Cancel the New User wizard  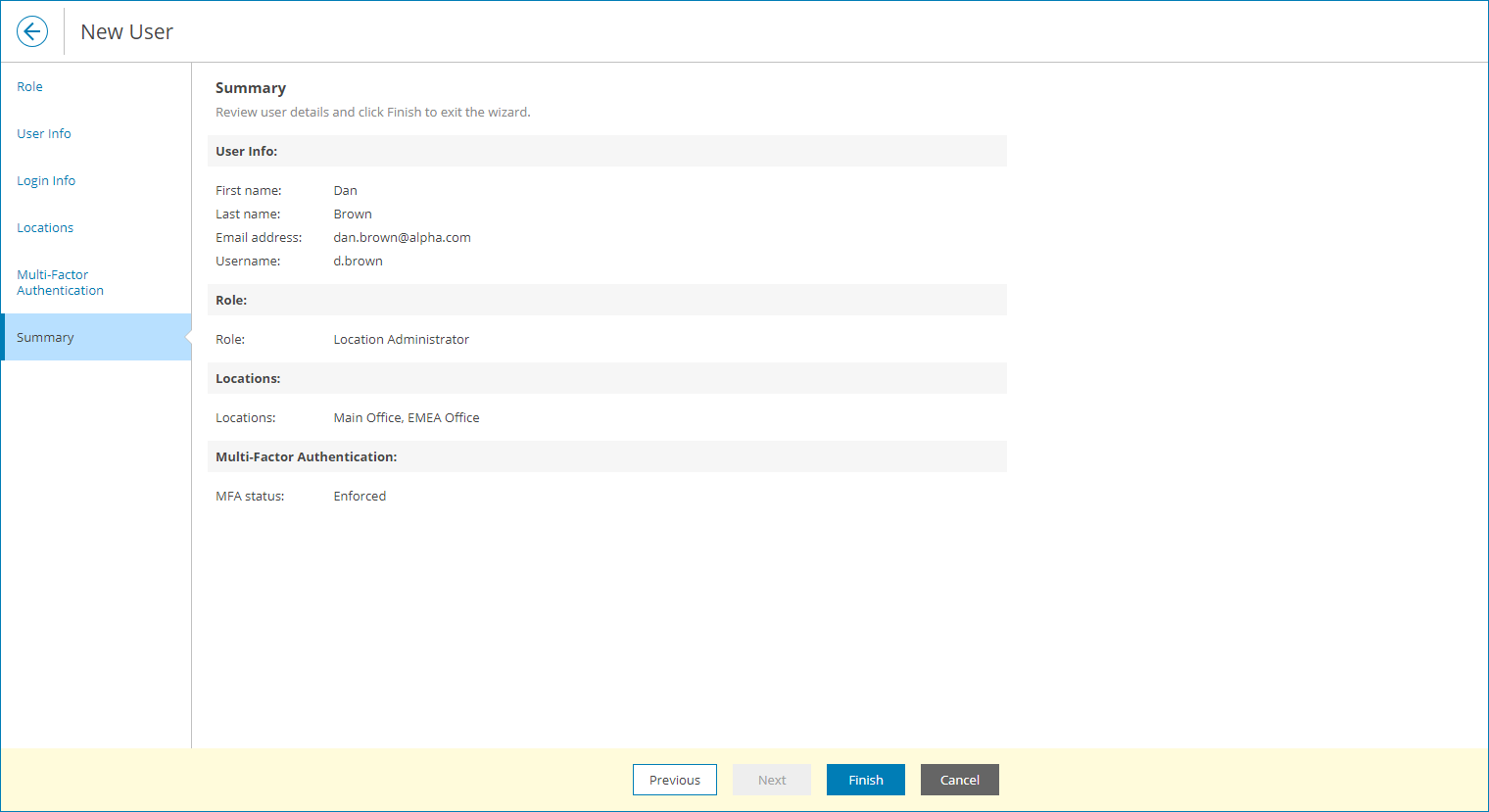pos(960,780)
